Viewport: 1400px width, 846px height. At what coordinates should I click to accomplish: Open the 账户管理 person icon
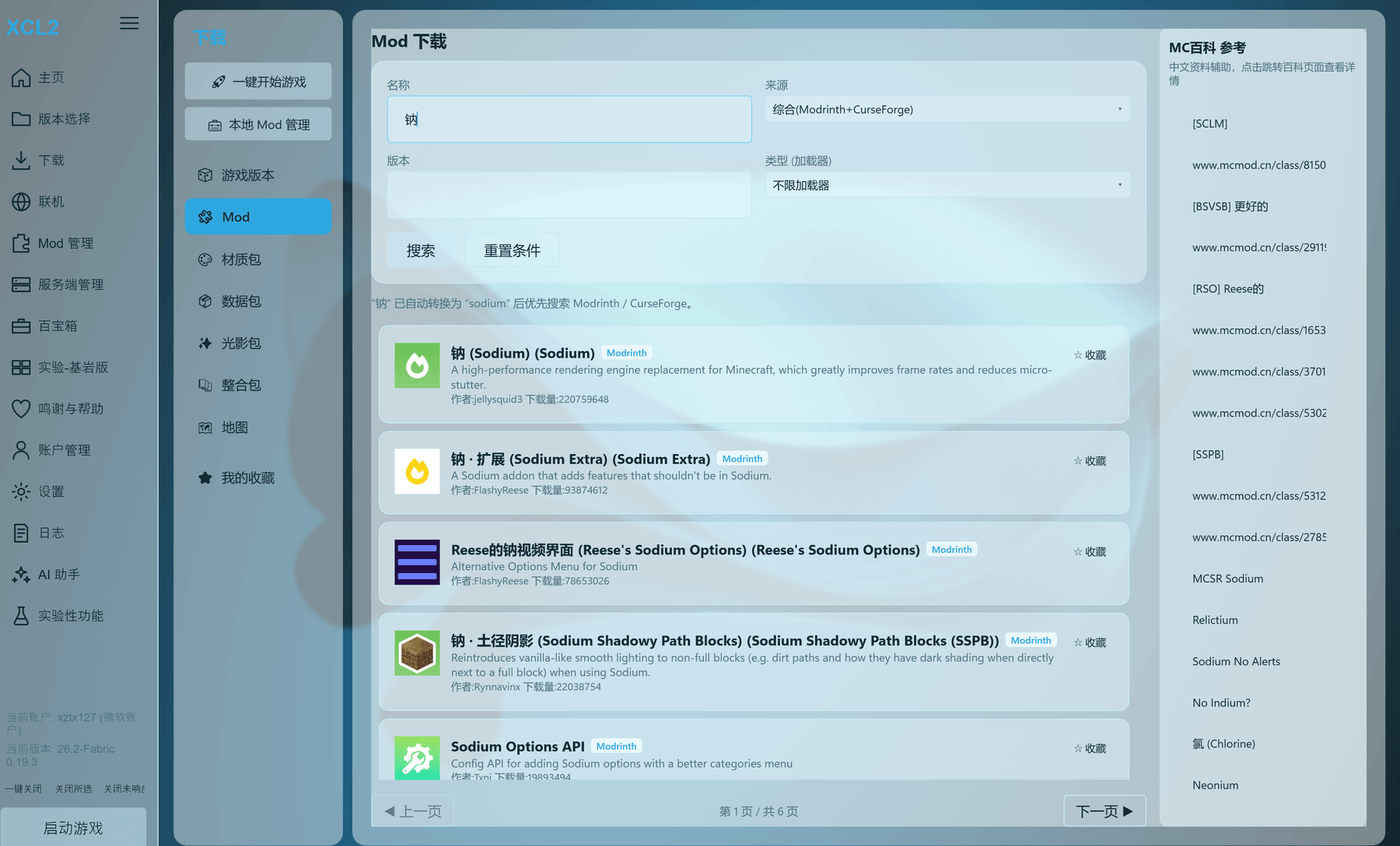pos(21,450)
